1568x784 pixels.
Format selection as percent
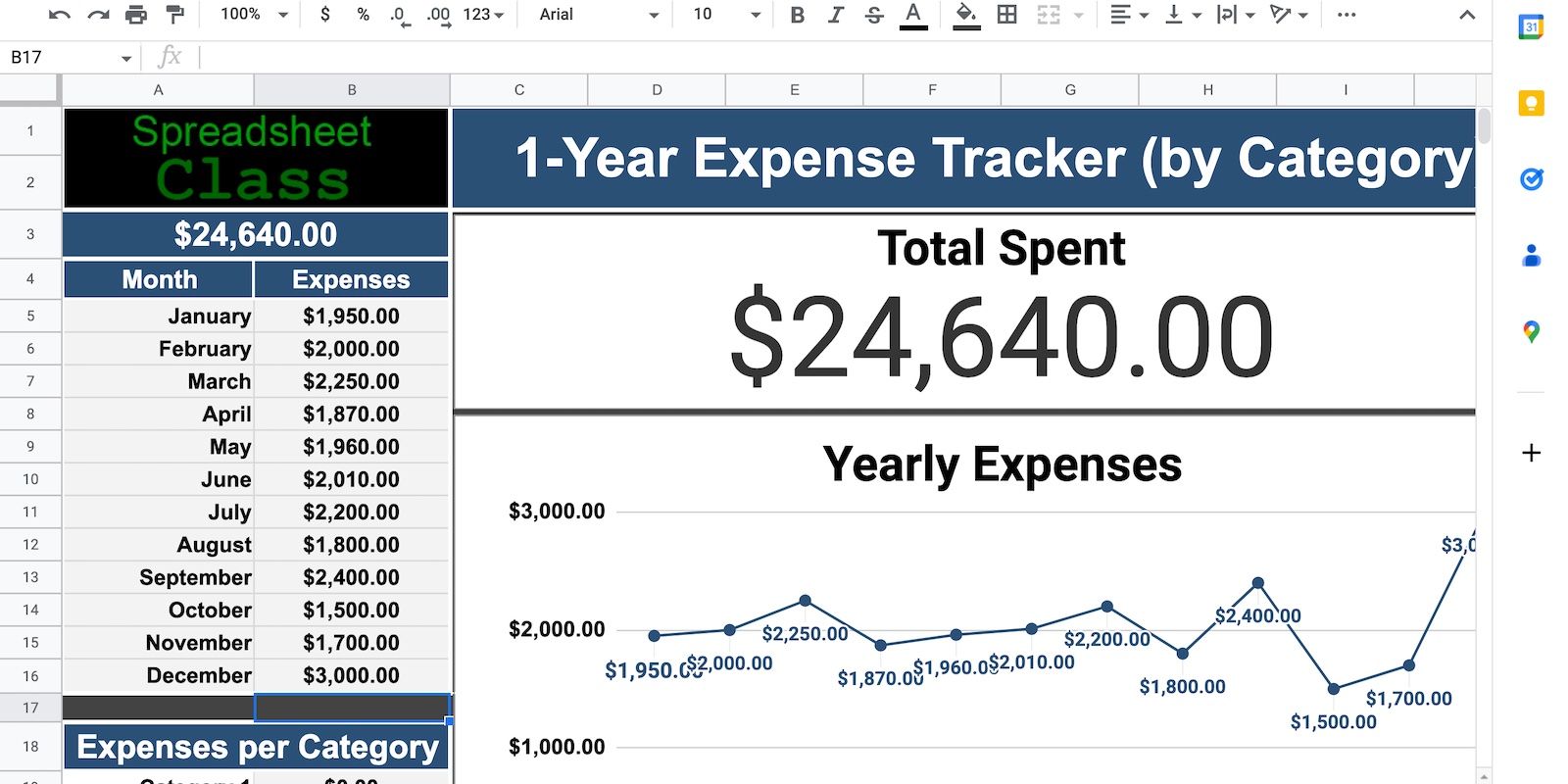point(363,15)
